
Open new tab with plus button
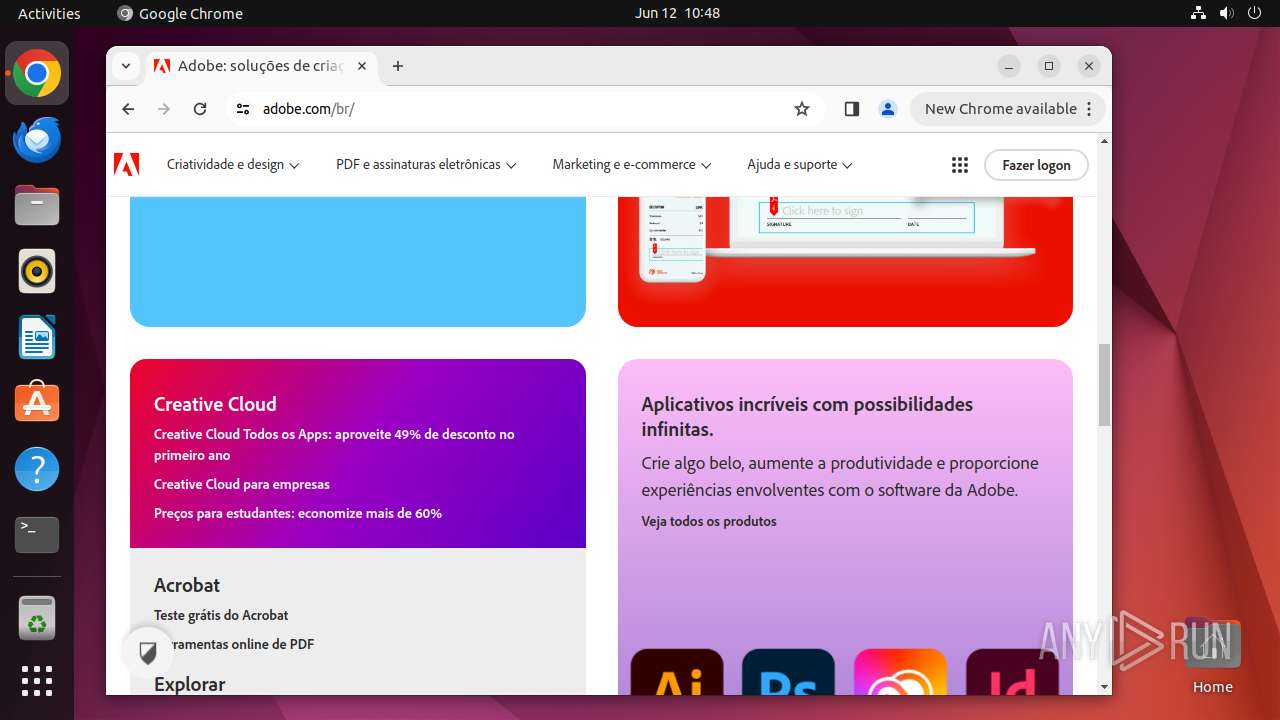398,66
